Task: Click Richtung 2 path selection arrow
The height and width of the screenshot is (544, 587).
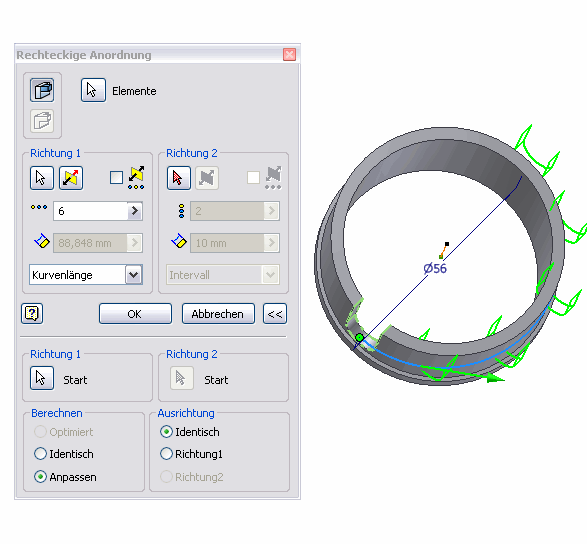Action: (x=179, y=178)
